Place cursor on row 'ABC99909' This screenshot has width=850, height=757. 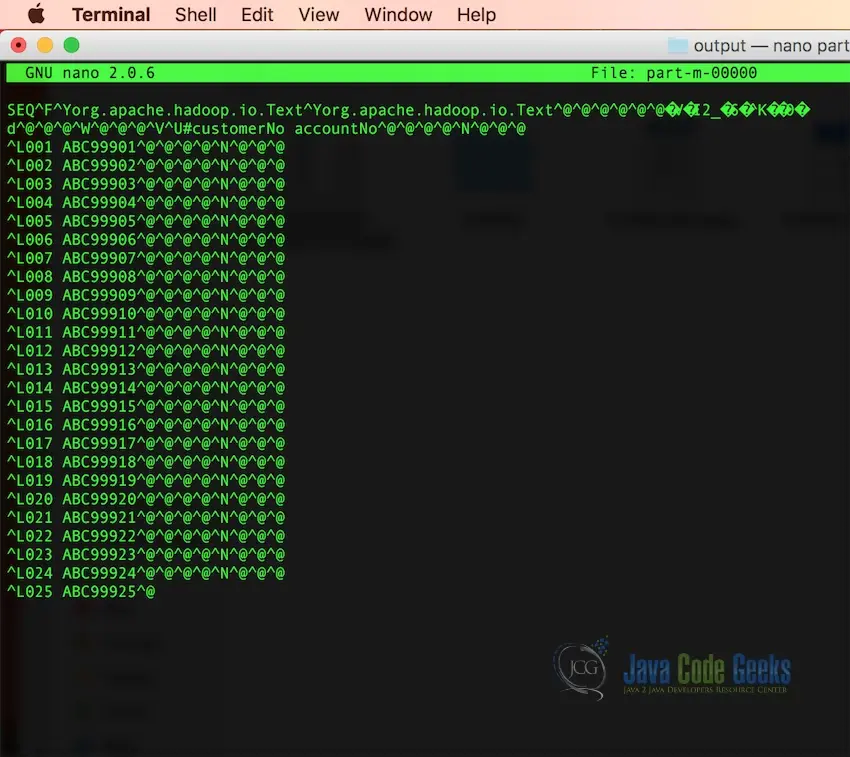[145, 295]
